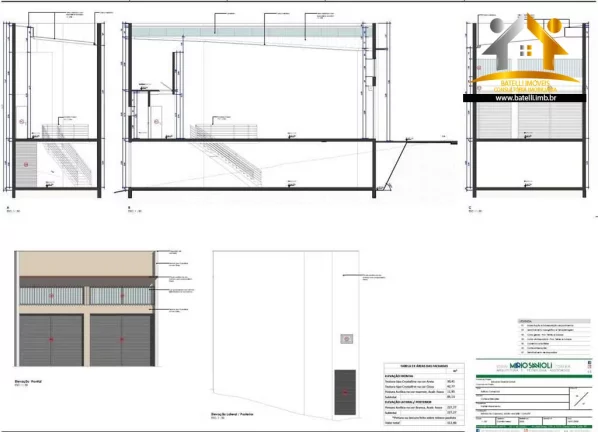Viewport: 598px width, 432px height.
Task: Select the staircase in section B
Action: (226, 154)
